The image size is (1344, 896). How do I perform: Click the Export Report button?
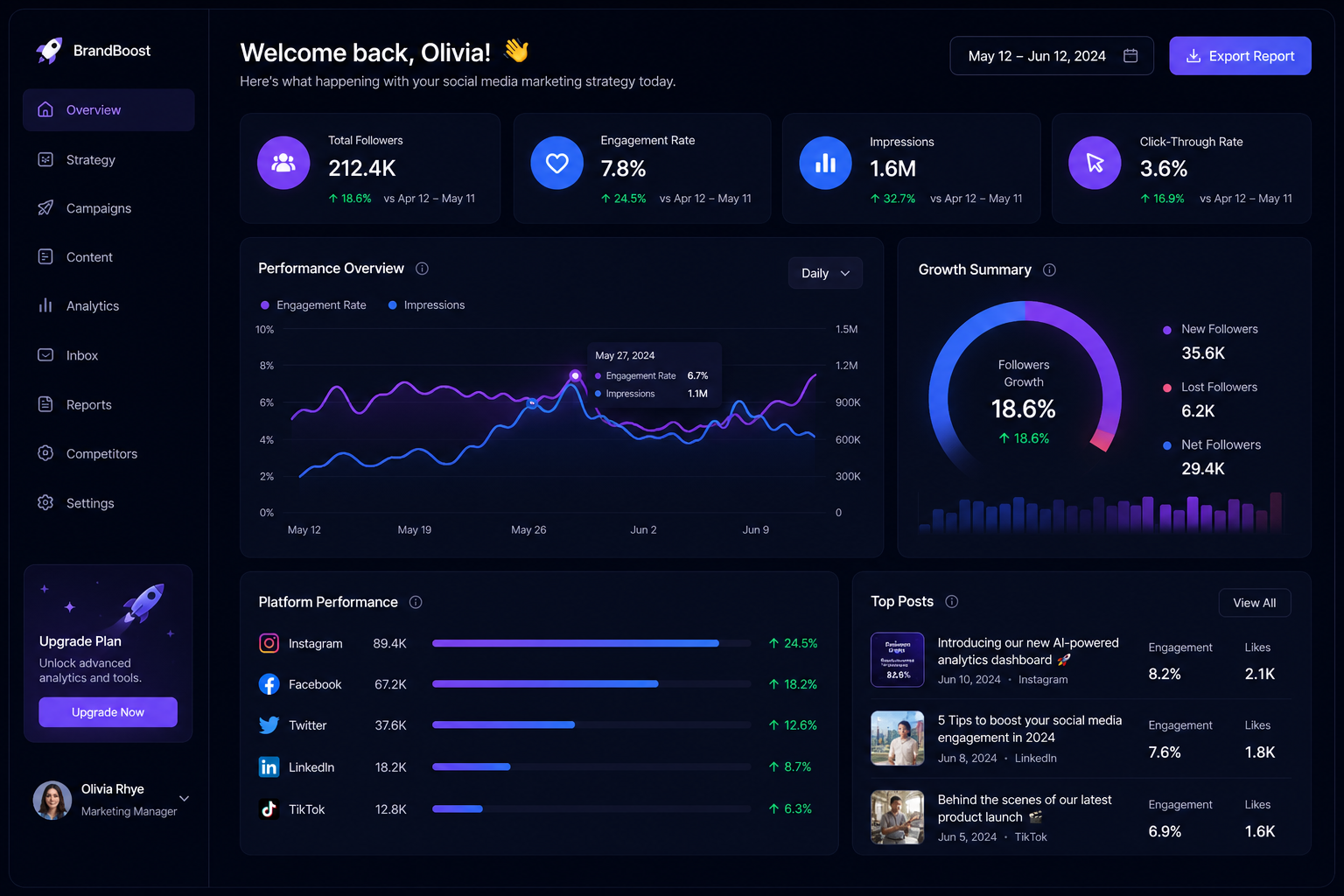pyautogui.click(x=1240, y=56)
